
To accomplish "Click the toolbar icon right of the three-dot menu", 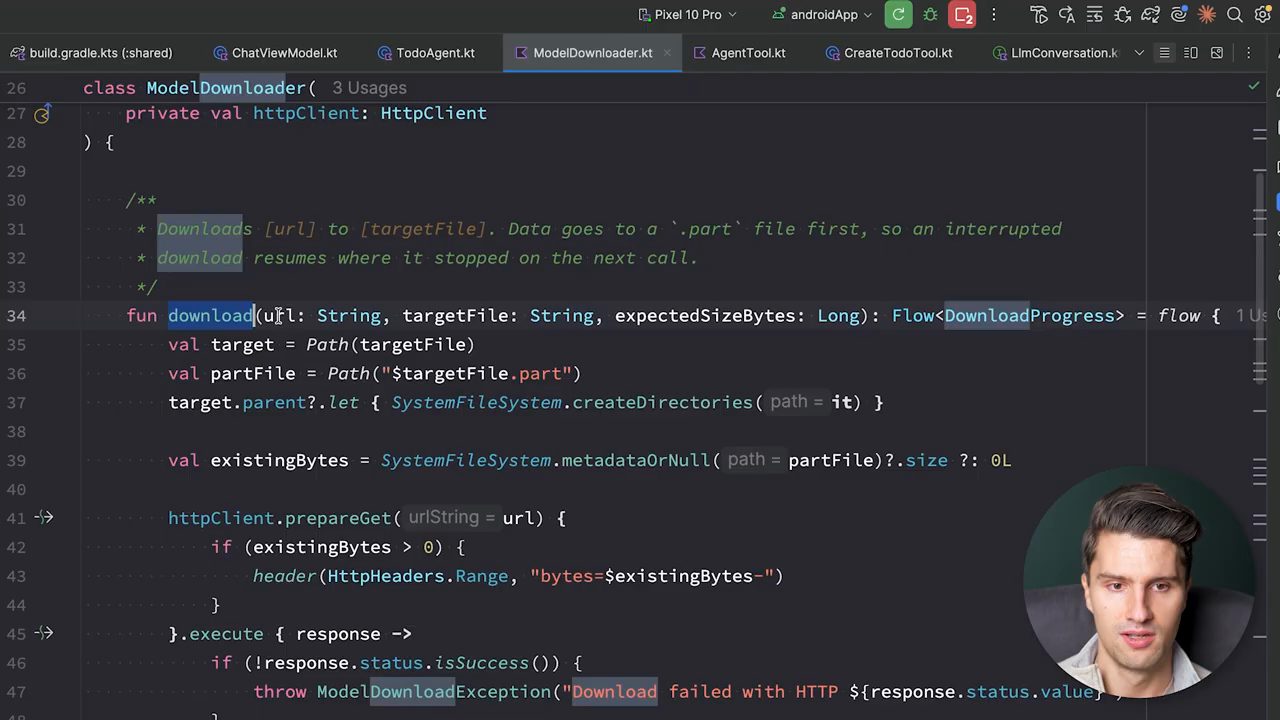I will (x=1039, y=15).
